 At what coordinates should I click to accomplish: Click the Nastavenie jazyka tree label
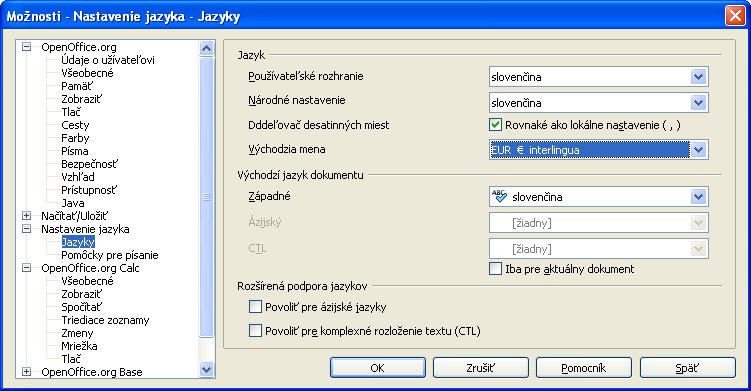[x=85, y=229]
